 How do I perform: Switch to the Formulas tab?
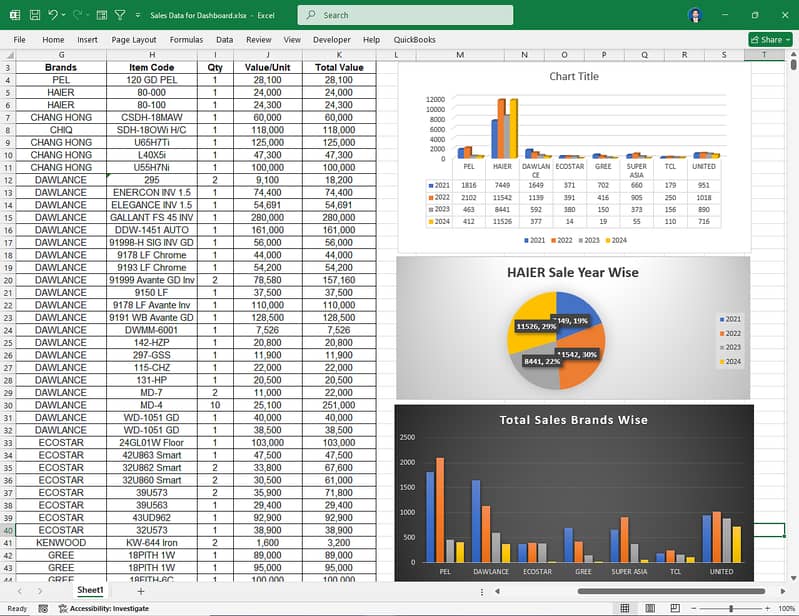(x=186, y=40)
